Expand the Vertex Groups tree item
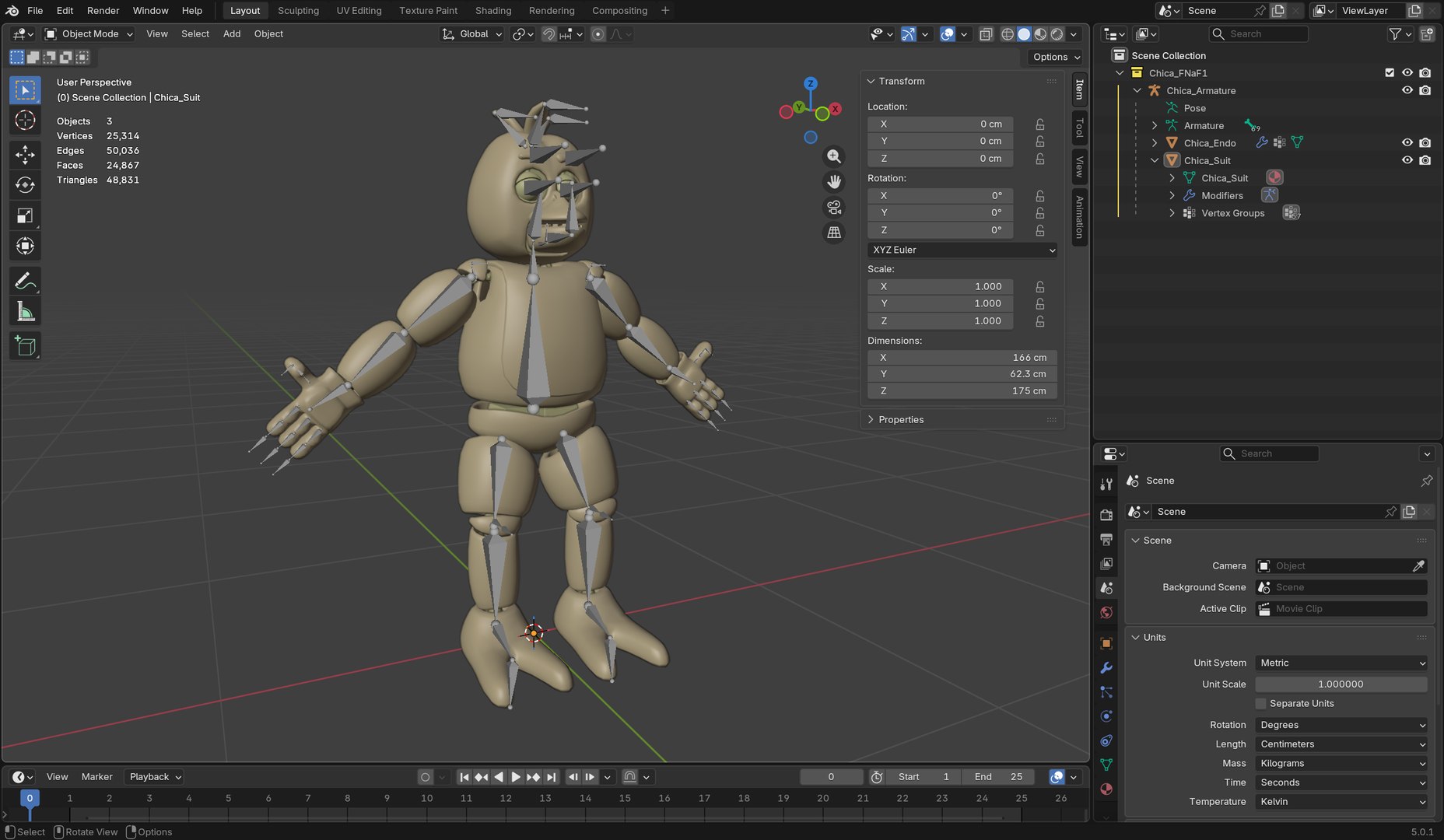This screenshot has width=1444, height=840. 1172,213
